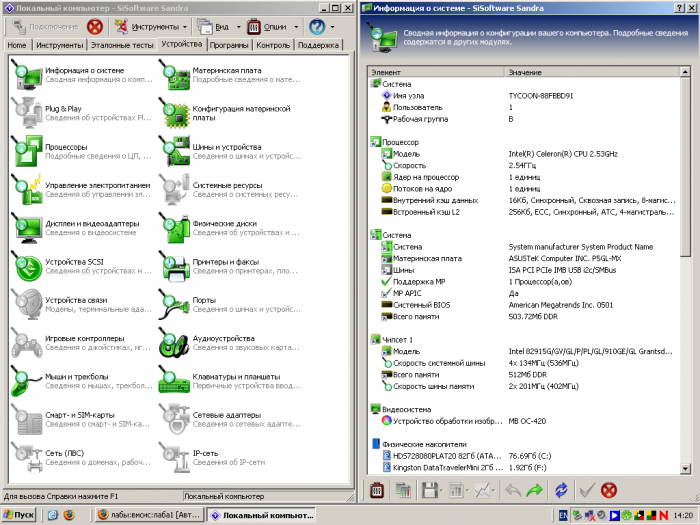This screenshot has height=525, width=700.
Task: Switch to the 'Программы' tab
Action: [x=229, y=45]
